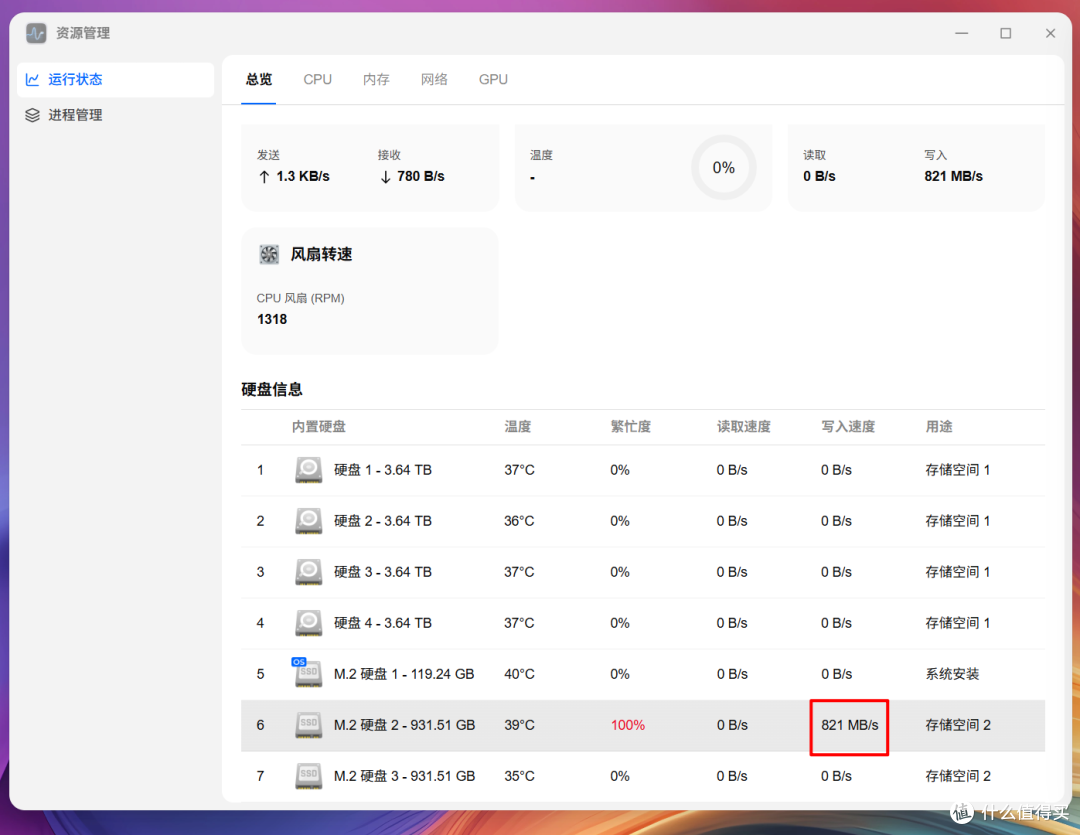
Task: Click the disk icon for 硬盘 4
Action: (x=309, y=623)
